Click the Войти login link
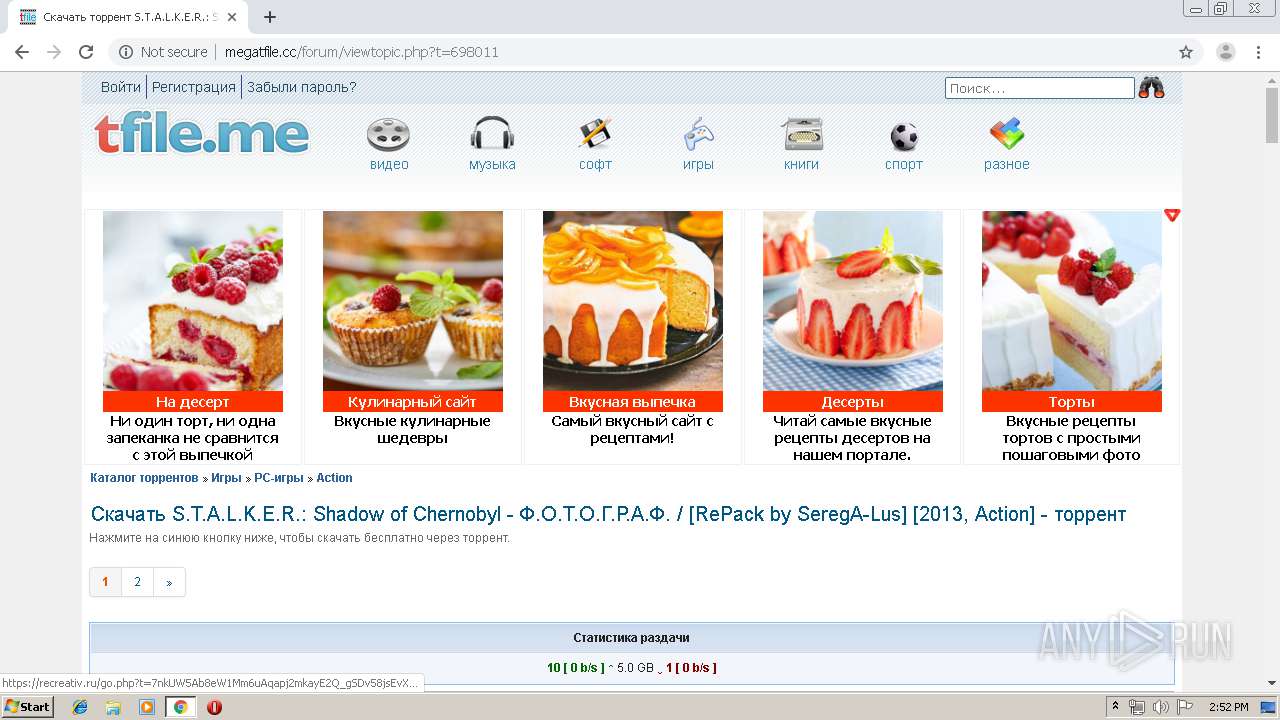 coord(121,87)
